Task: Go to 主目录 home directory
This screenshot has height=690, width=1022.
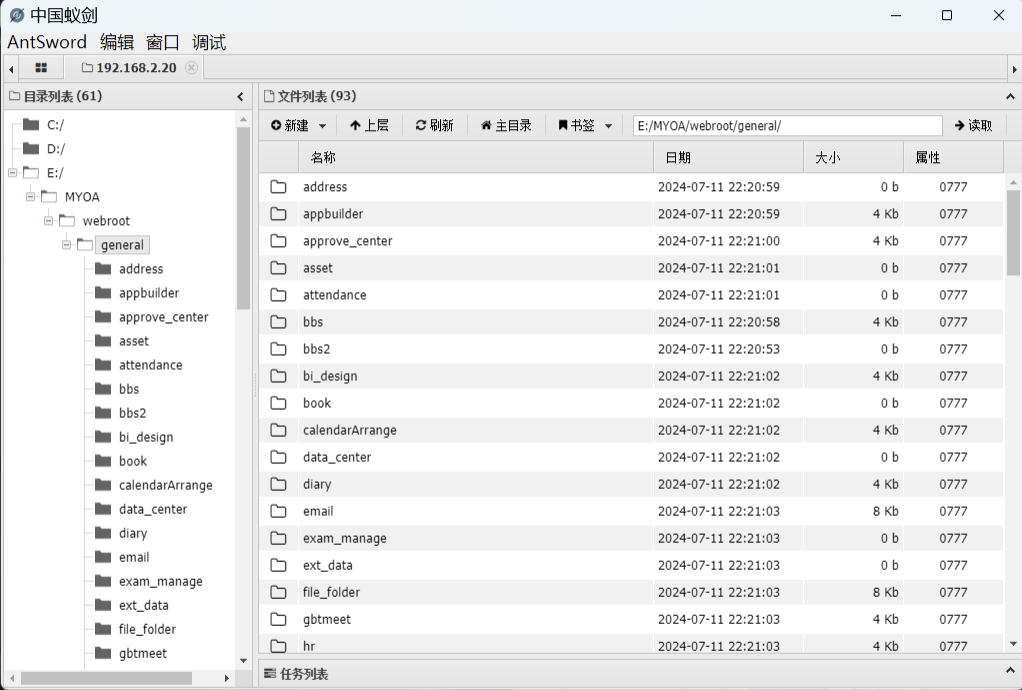Action: tap(506, 125)
